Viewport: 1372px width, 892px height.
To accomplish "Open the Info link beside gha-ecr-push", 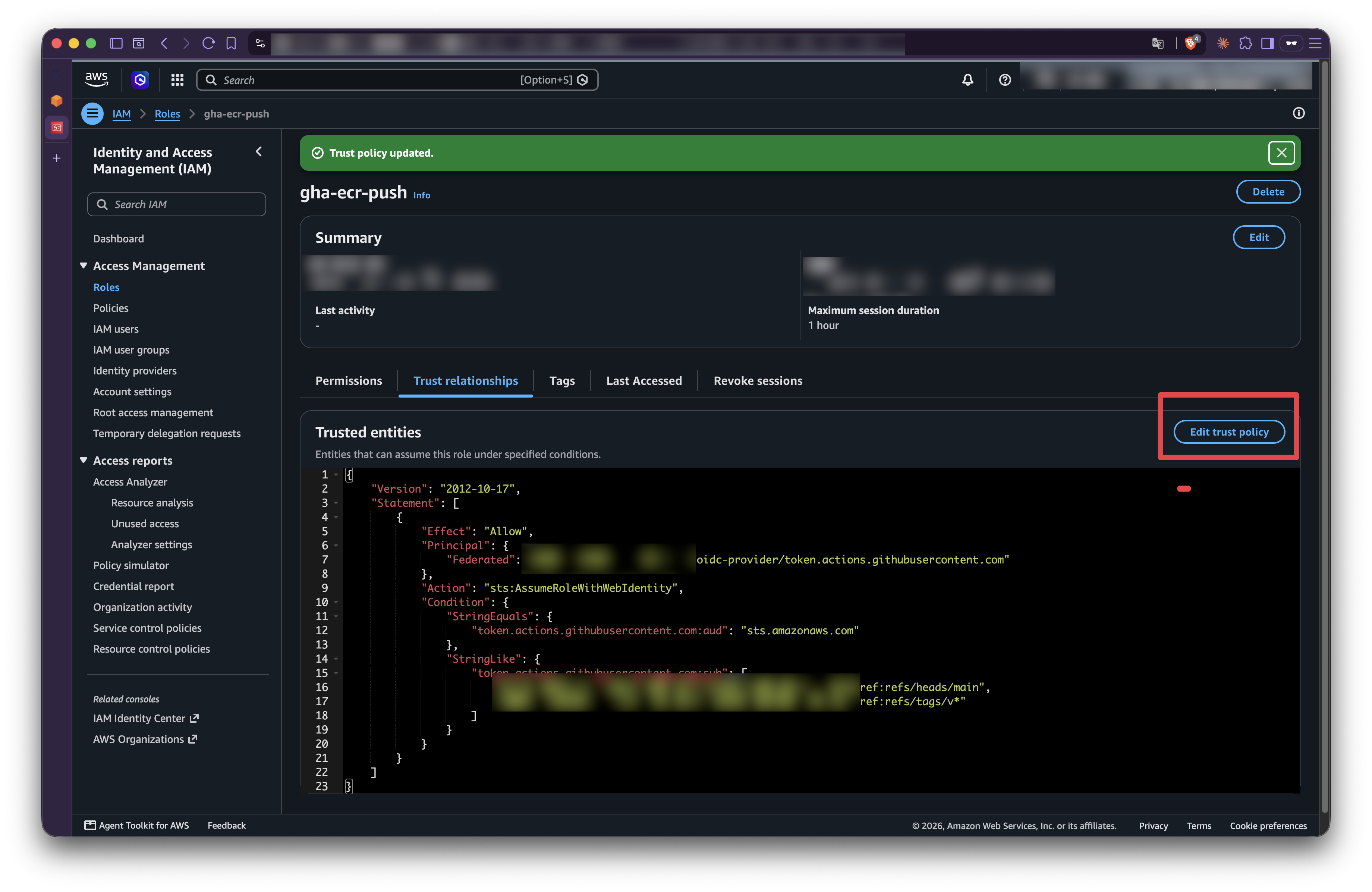I will pos(421,195).
